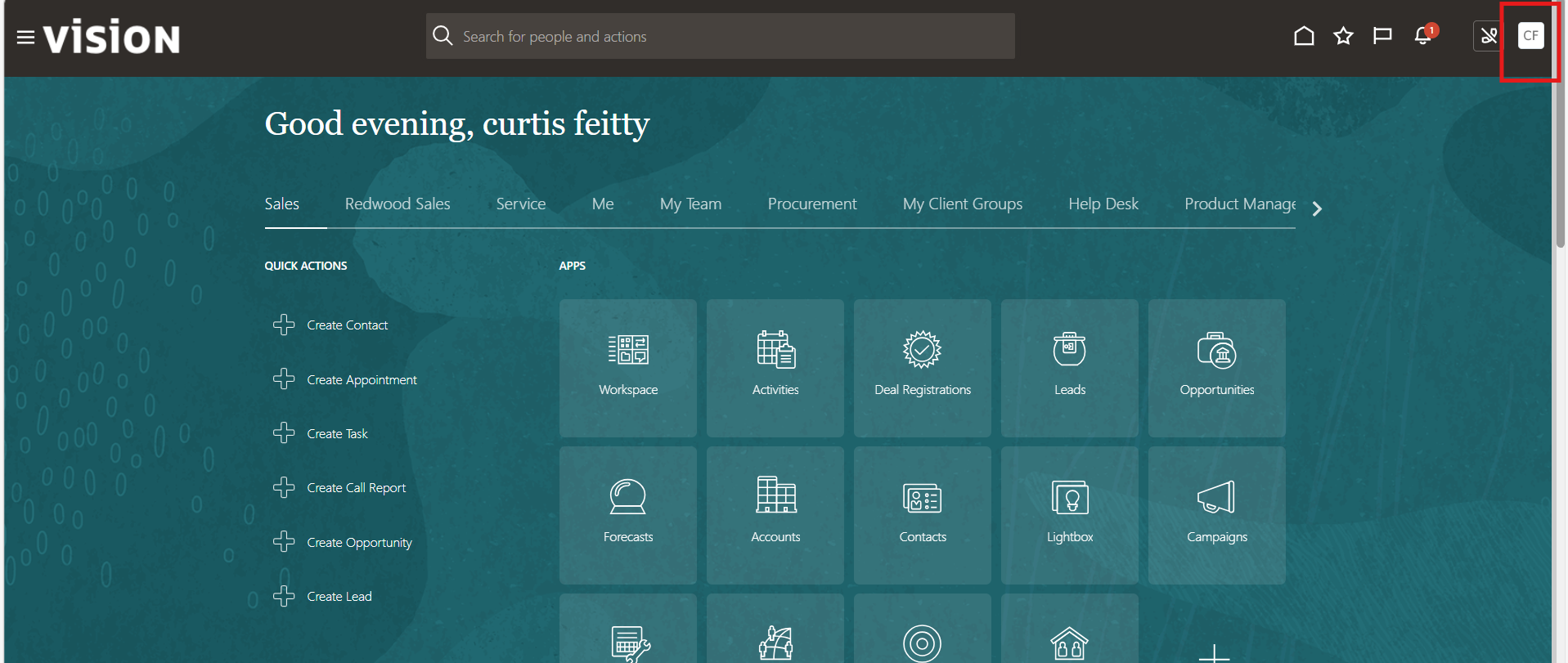Open the CF user profile menu
The width and height of the screenshot is (1568, 663).
1530,36
